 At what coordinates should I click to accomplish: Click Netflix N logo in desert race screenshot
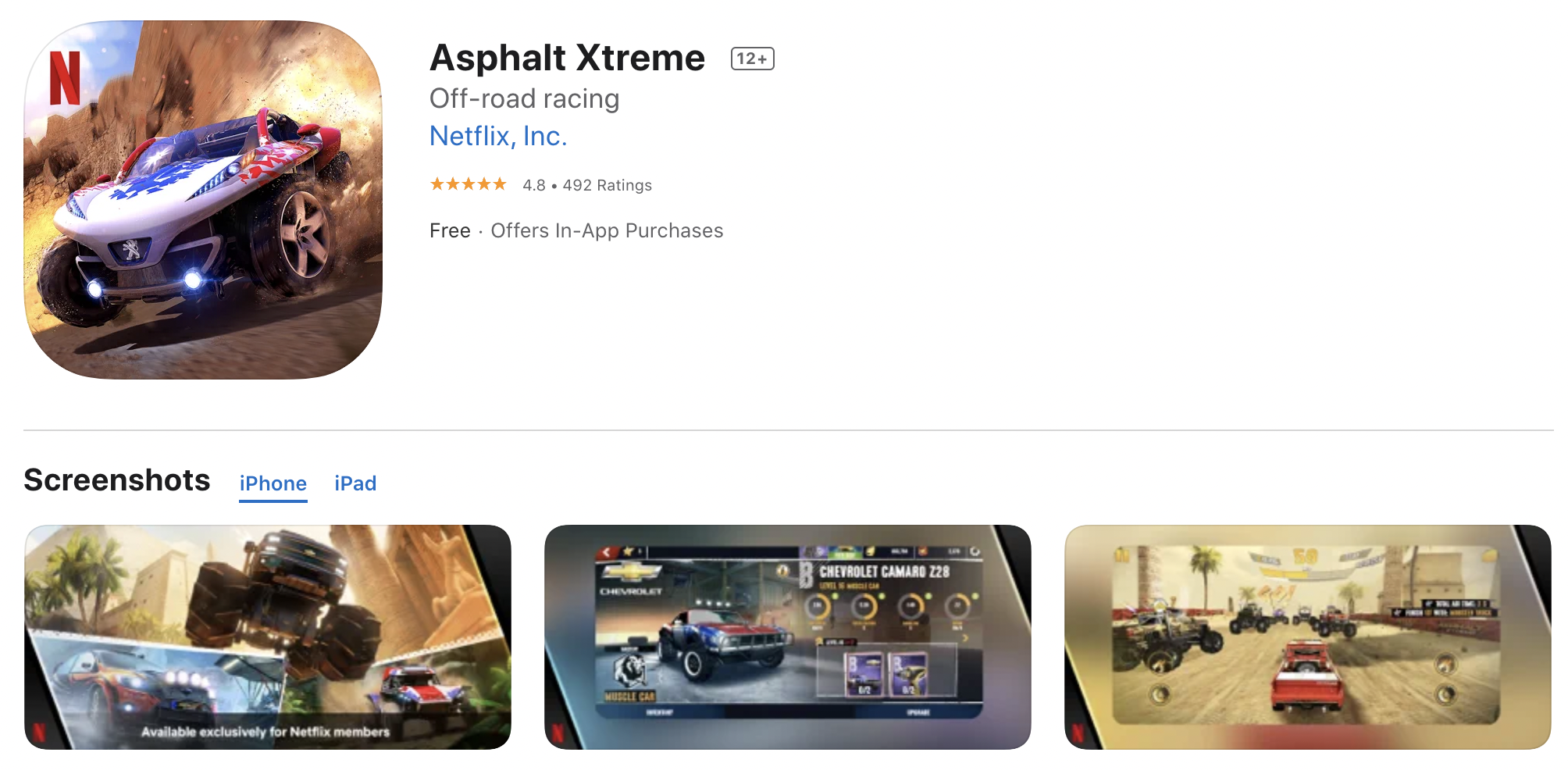click(1078, 733)
